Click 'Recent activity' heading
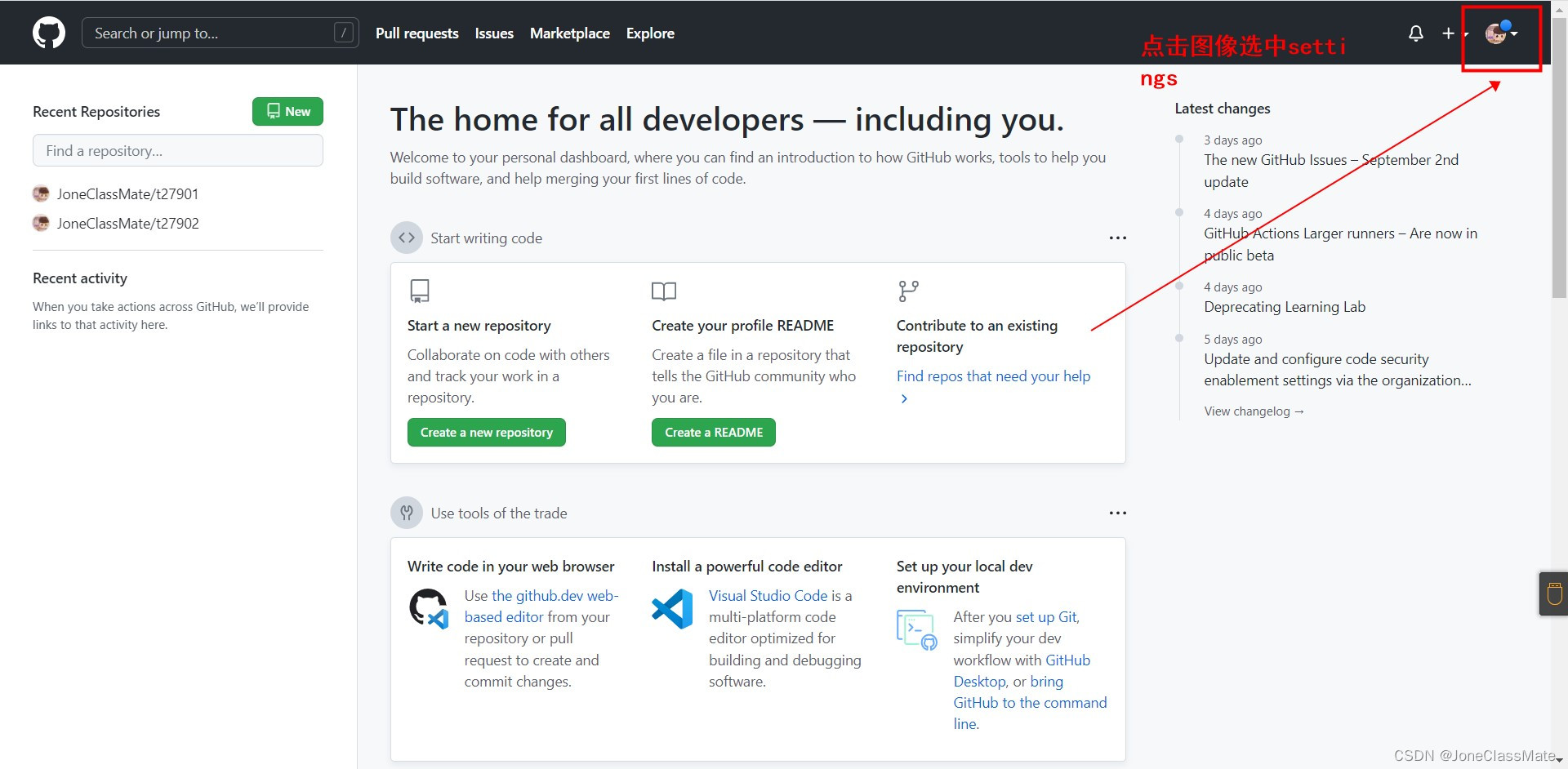Screen dimensions: 1568x769 tap(80, 278)
